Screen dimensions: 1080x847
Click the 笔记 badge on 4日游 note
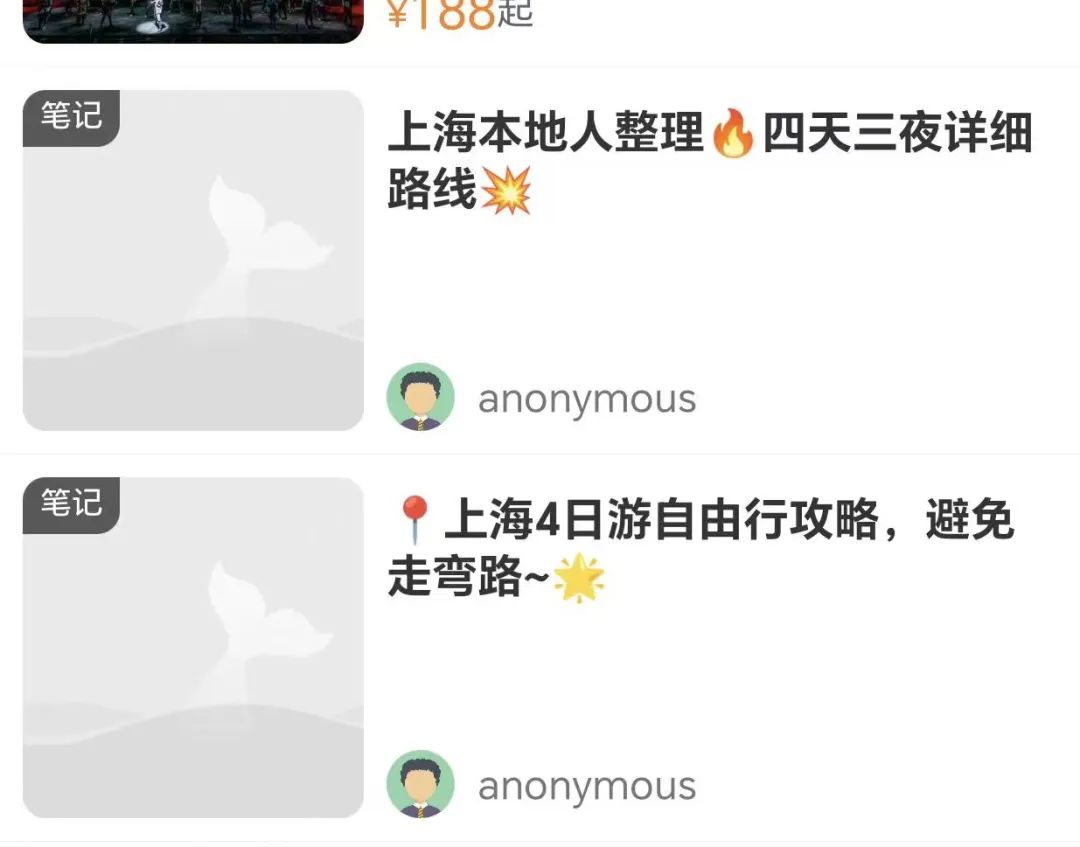[x=71, y=504]
